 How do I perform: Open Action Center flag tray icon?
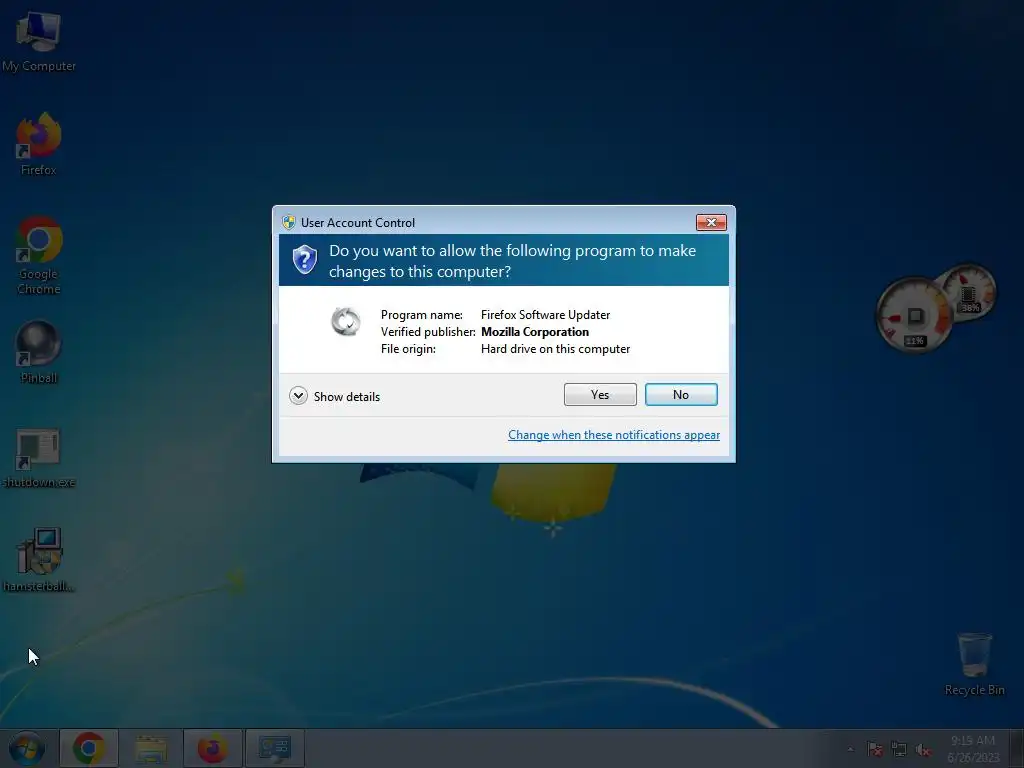pyautogui.click(x=874, y=749)
